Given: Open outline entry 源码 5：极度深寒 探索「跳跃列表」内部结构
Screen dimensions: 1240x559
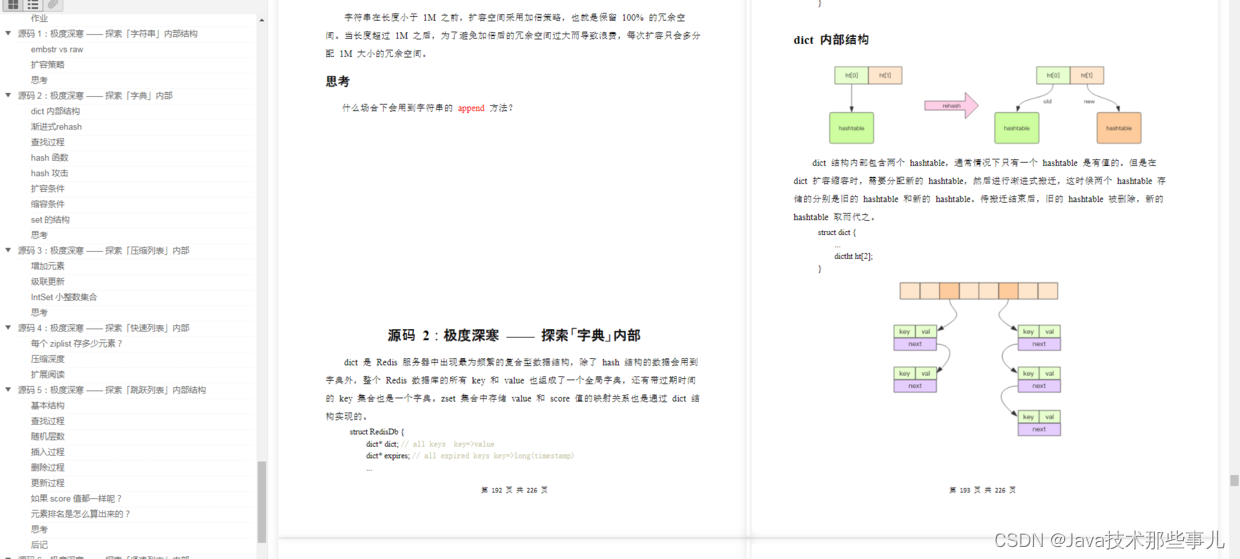Looking at the screenshot, I should [112, 390].
